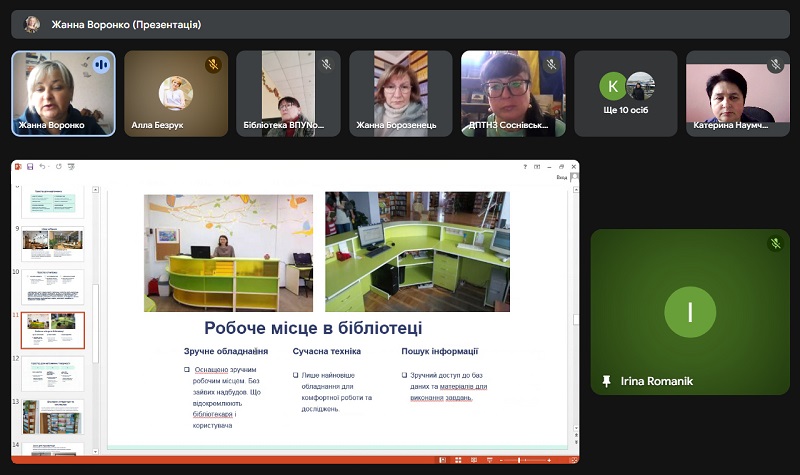Open Ribbon display options button
The width and height of the screenshot is (800, 475).
(539, 166)
